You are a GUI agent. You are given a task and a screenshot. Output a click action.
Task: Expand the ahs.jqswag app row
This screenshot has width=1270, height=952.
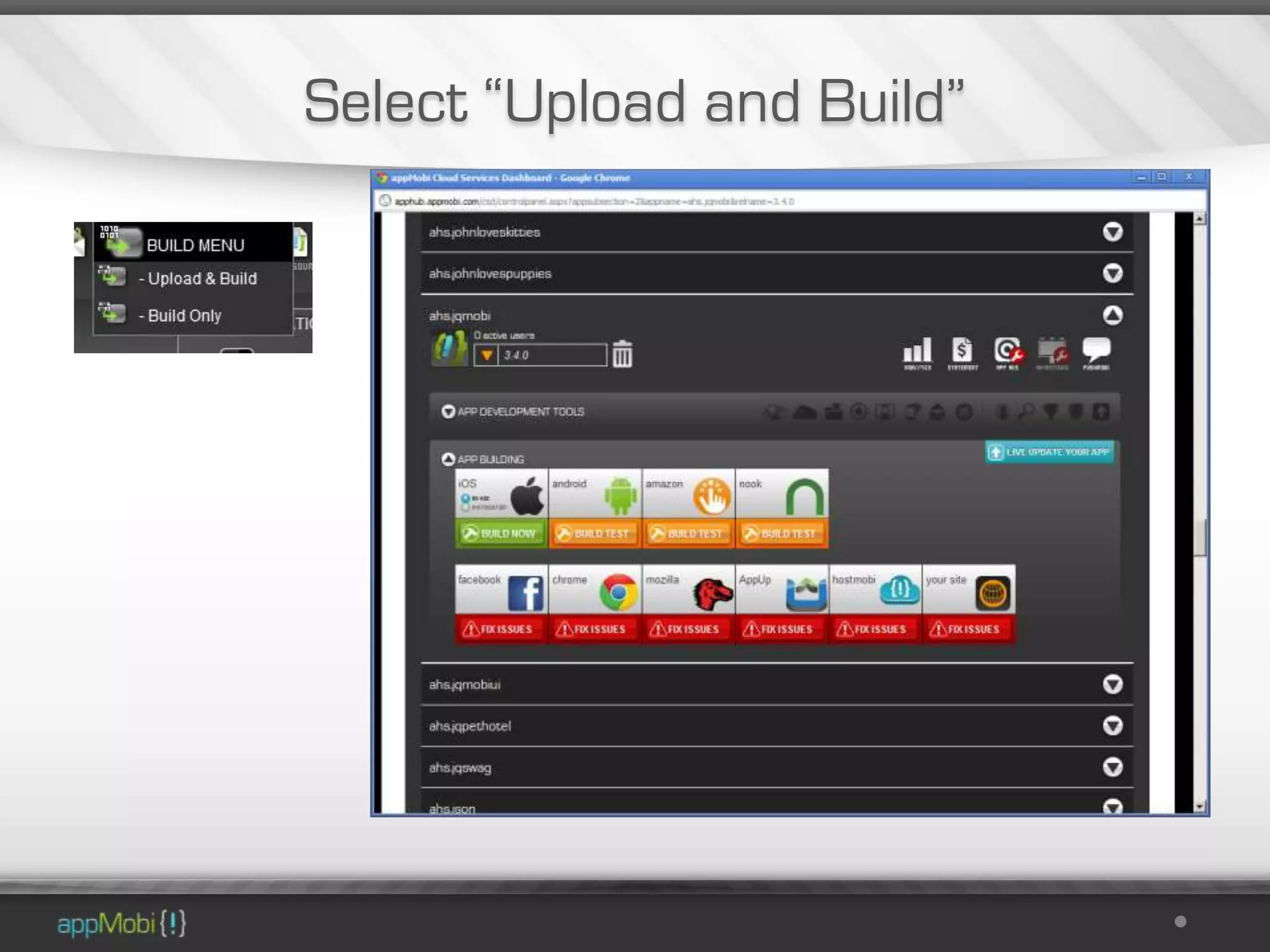pyautogui.click(x=1112, y=767)
